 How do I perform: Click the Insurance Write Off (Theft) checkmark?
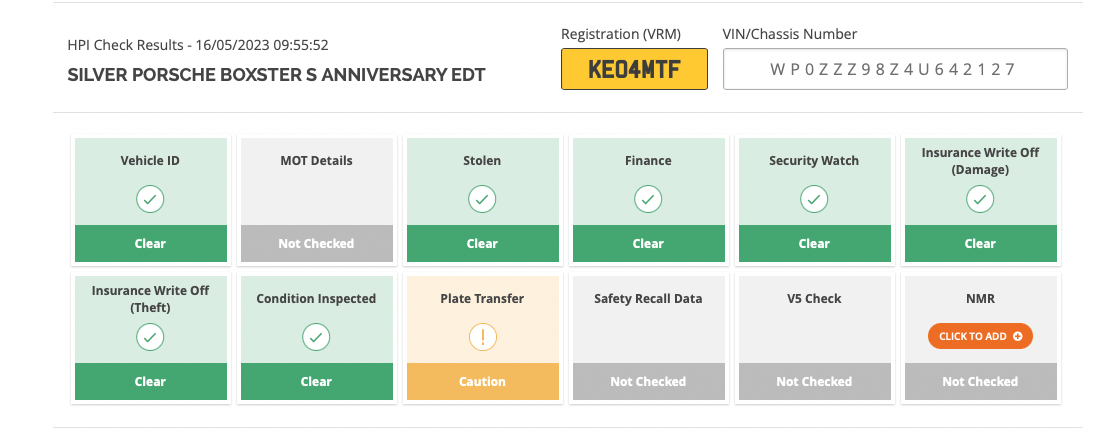150,337
